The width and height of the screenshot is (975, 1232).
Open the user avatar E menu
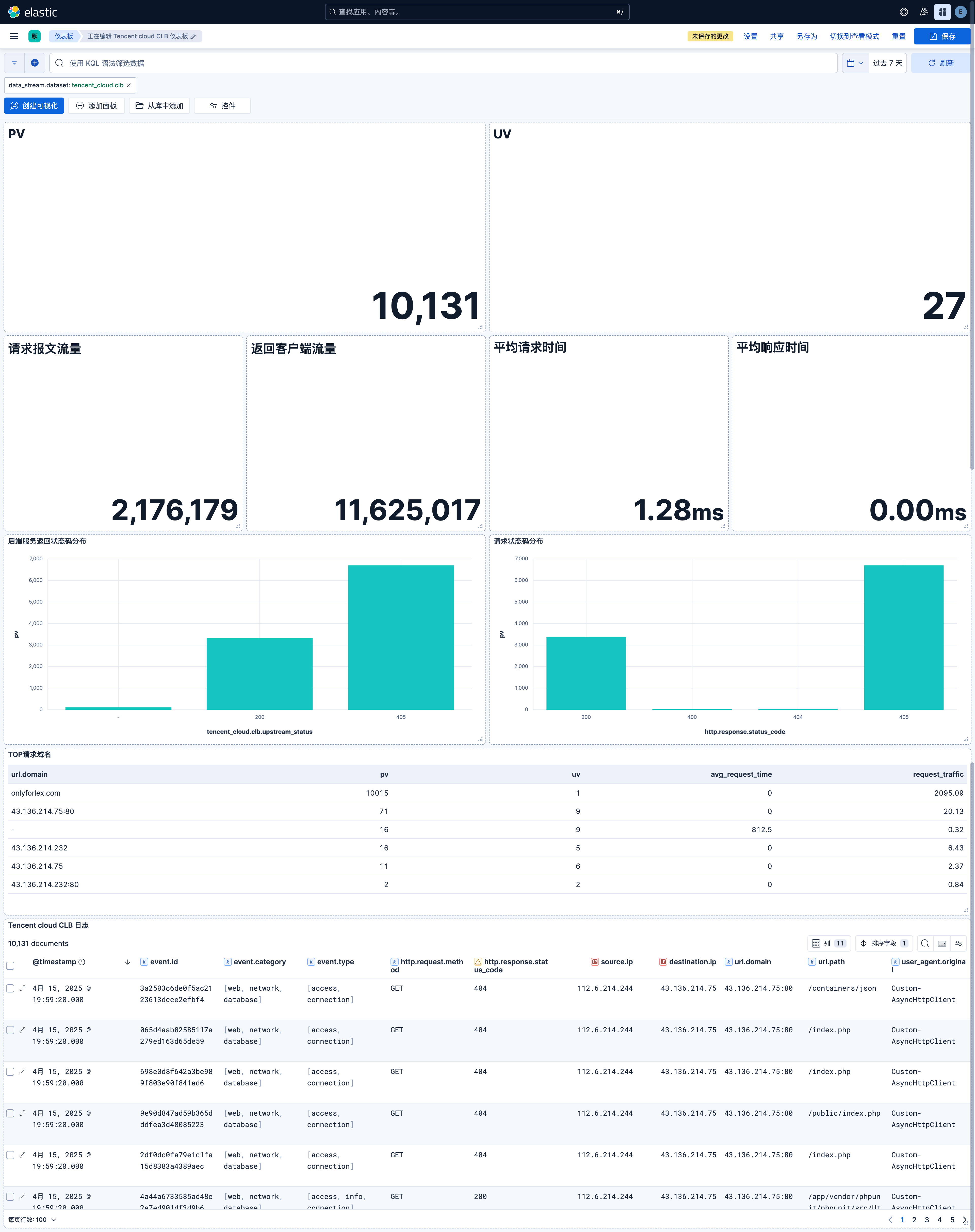tap(961, 12)
